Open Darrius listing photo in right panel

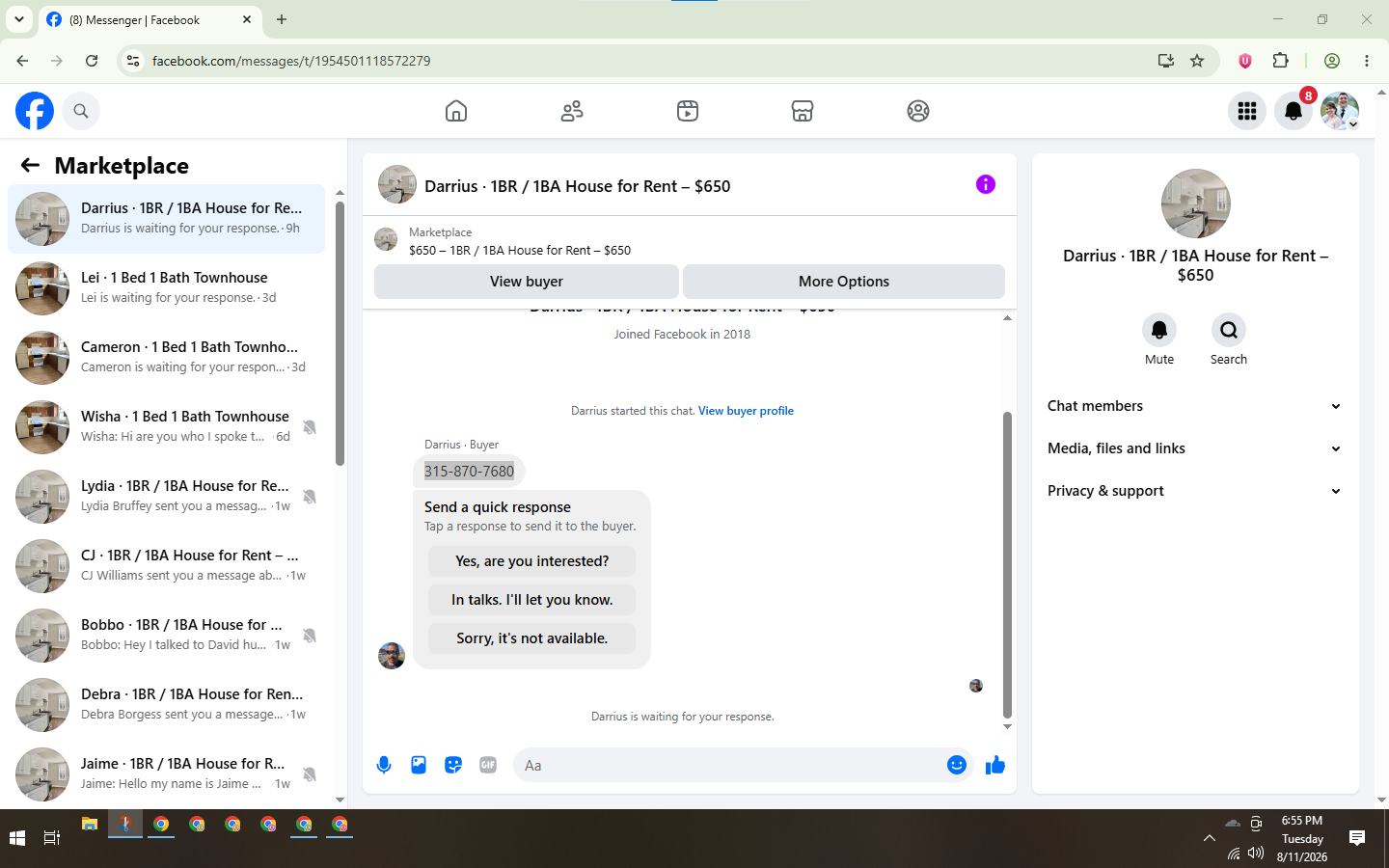1196,203
